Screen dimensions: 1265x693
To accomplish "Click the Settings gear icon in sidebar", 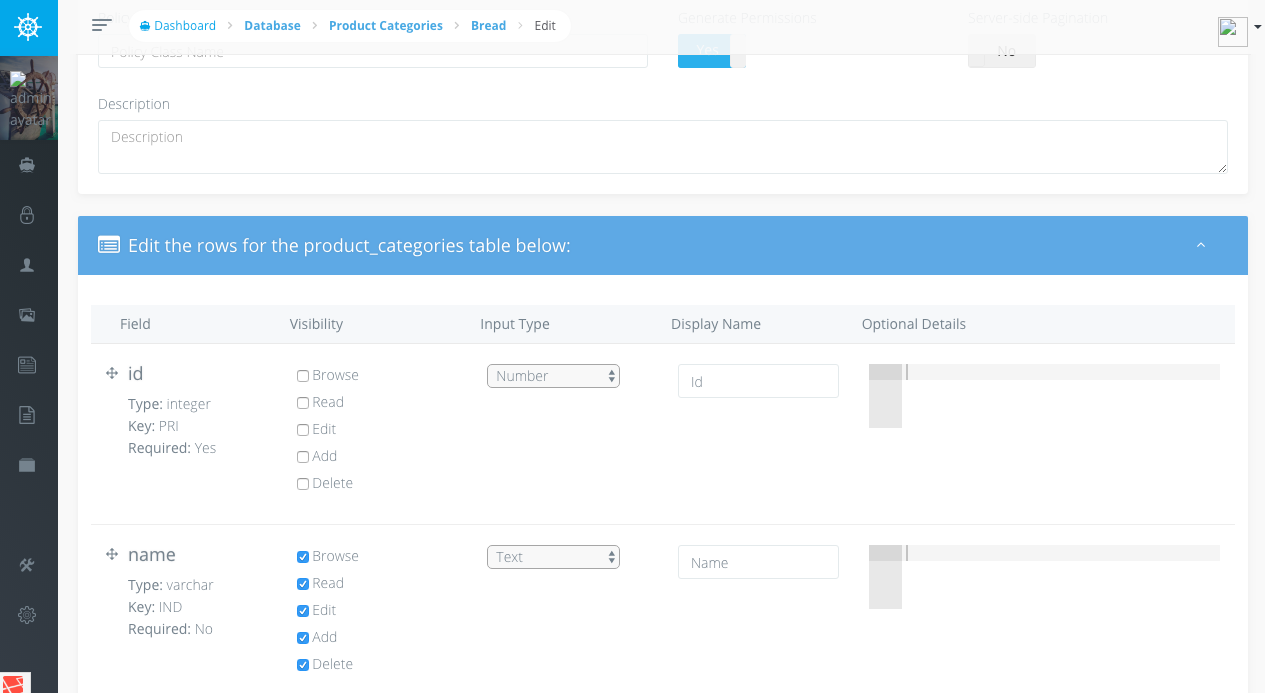I will [27, 615].
